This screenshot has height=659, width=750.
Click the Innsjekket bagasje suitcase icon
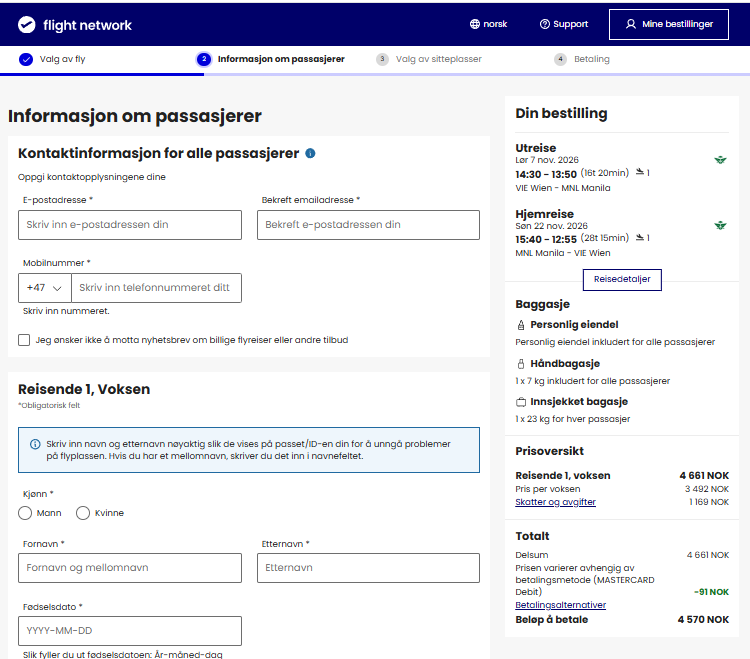(x=521, y=402)
